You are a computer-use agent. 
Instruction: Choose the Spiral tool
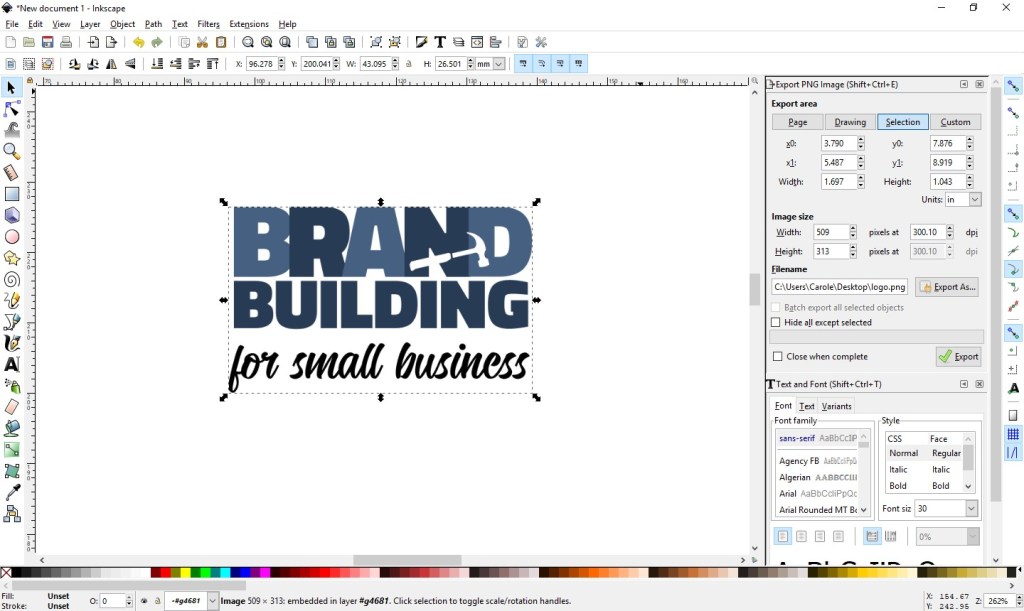coord(12,280)
